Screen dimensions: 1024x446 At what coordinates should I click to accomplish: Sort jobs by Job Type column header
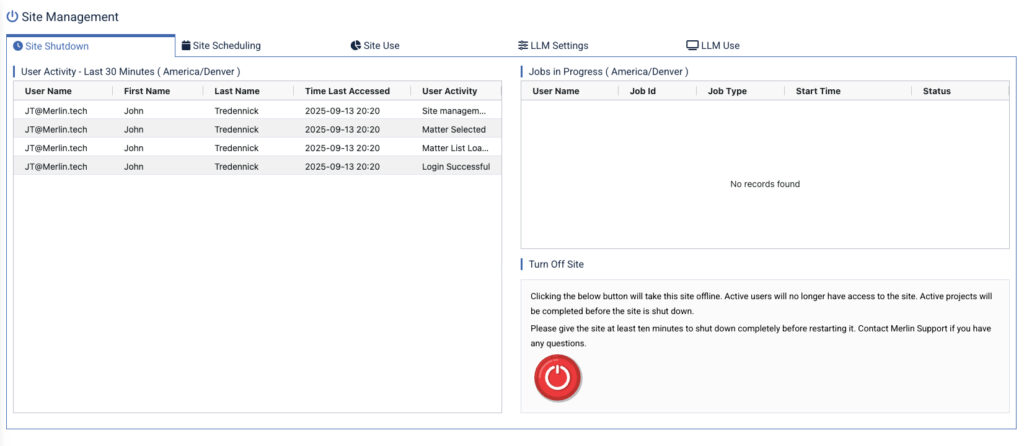click(727, 91)
